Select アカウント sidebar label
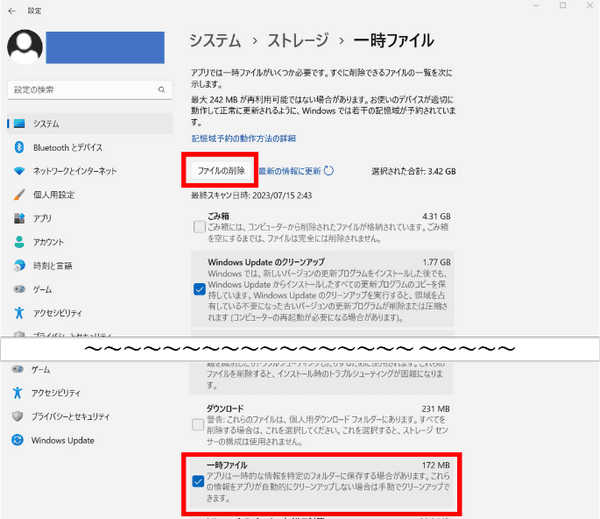The image size is (600, 519). [x=48, y=242]
